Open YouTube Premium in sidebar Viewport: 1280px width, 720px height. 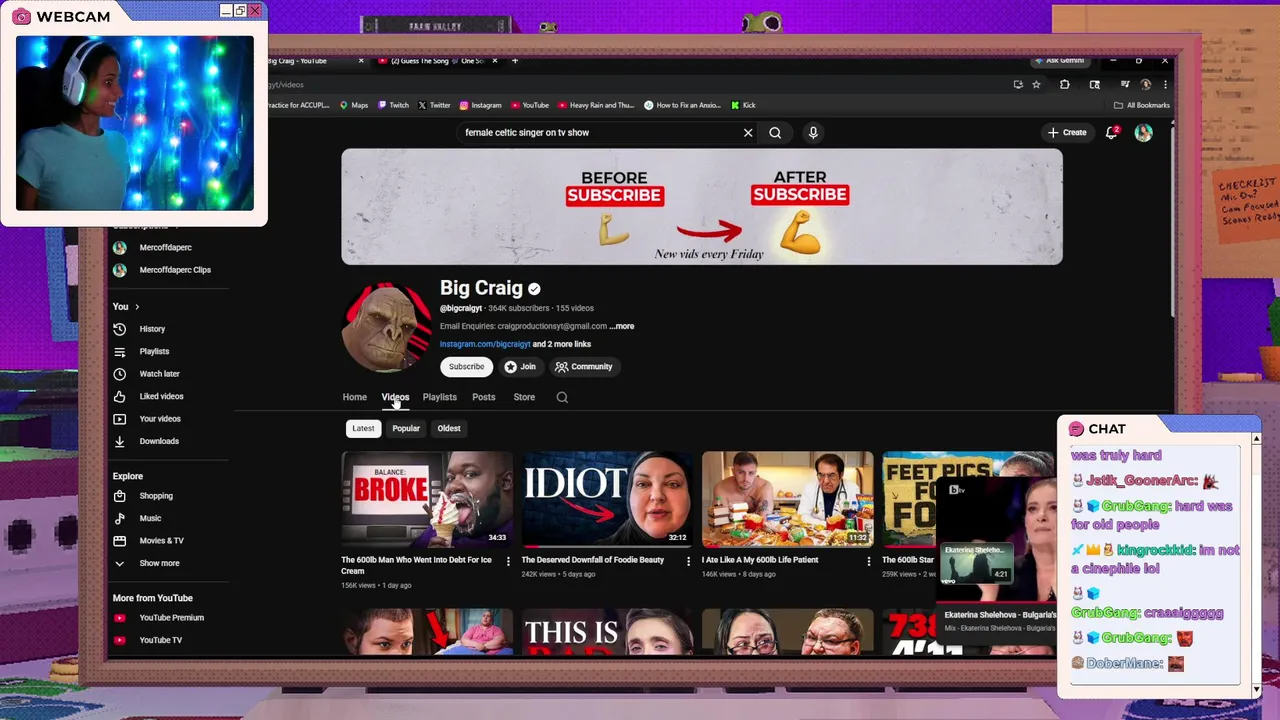[x=171, y=618]
